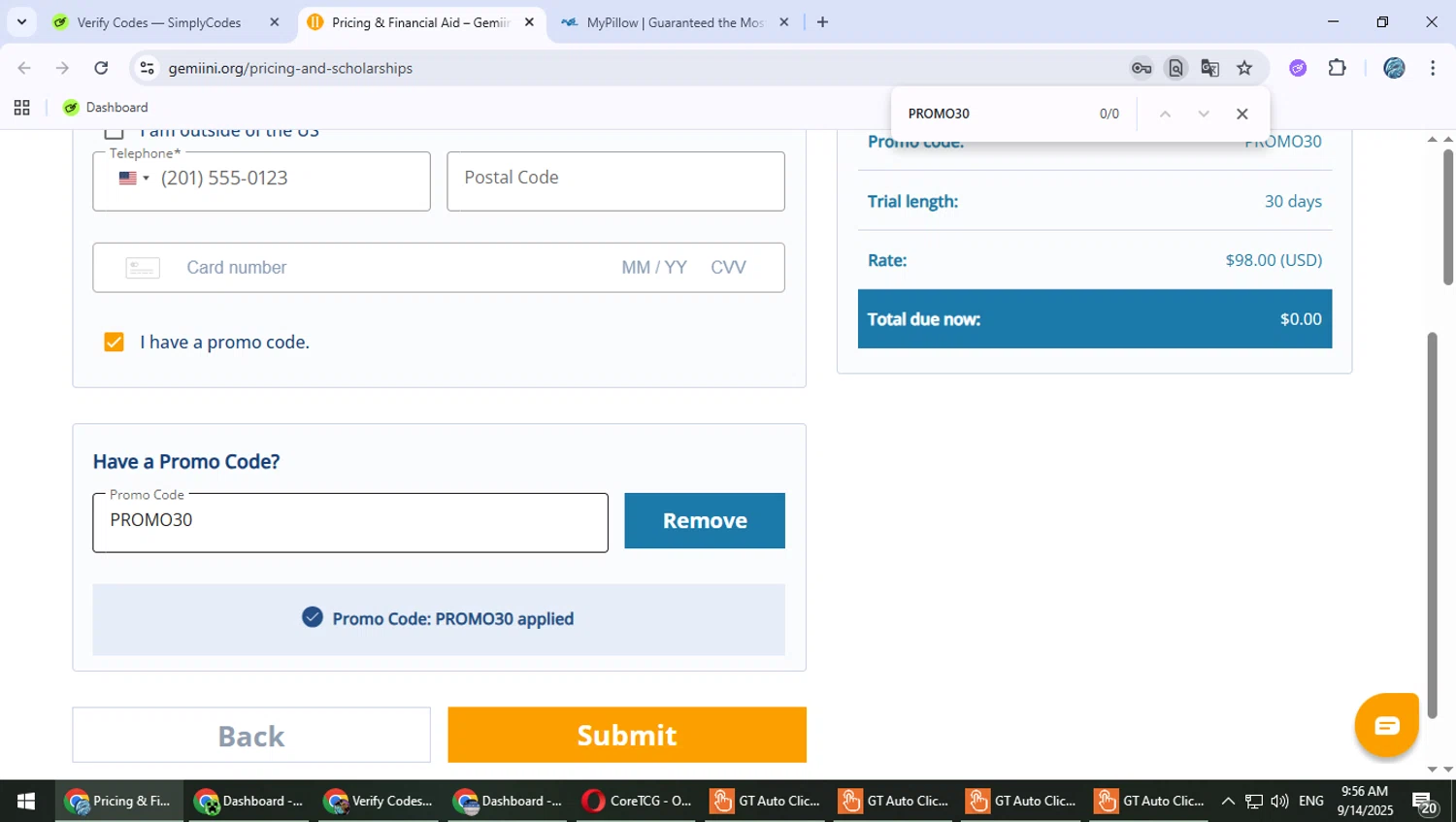1456x822 pixels.
Task: Click the ENG language indicator
Action: 1311,802
